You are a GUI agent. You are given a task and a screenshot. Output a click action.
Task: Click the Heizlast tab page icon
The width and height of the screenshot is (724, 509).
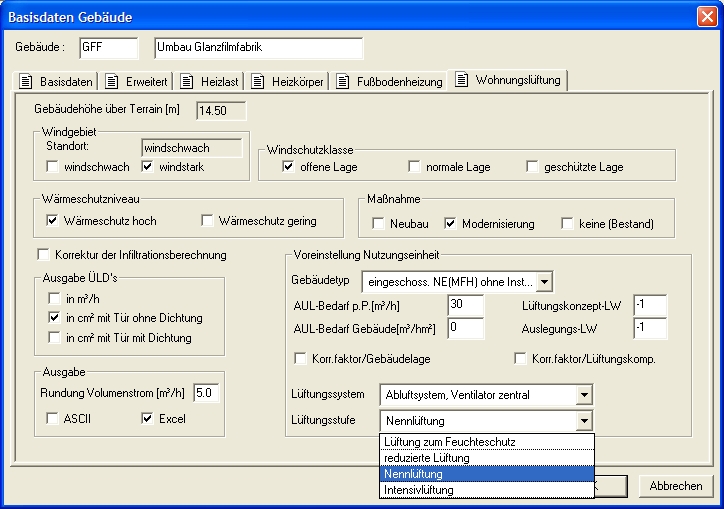(x=188, y=81)
